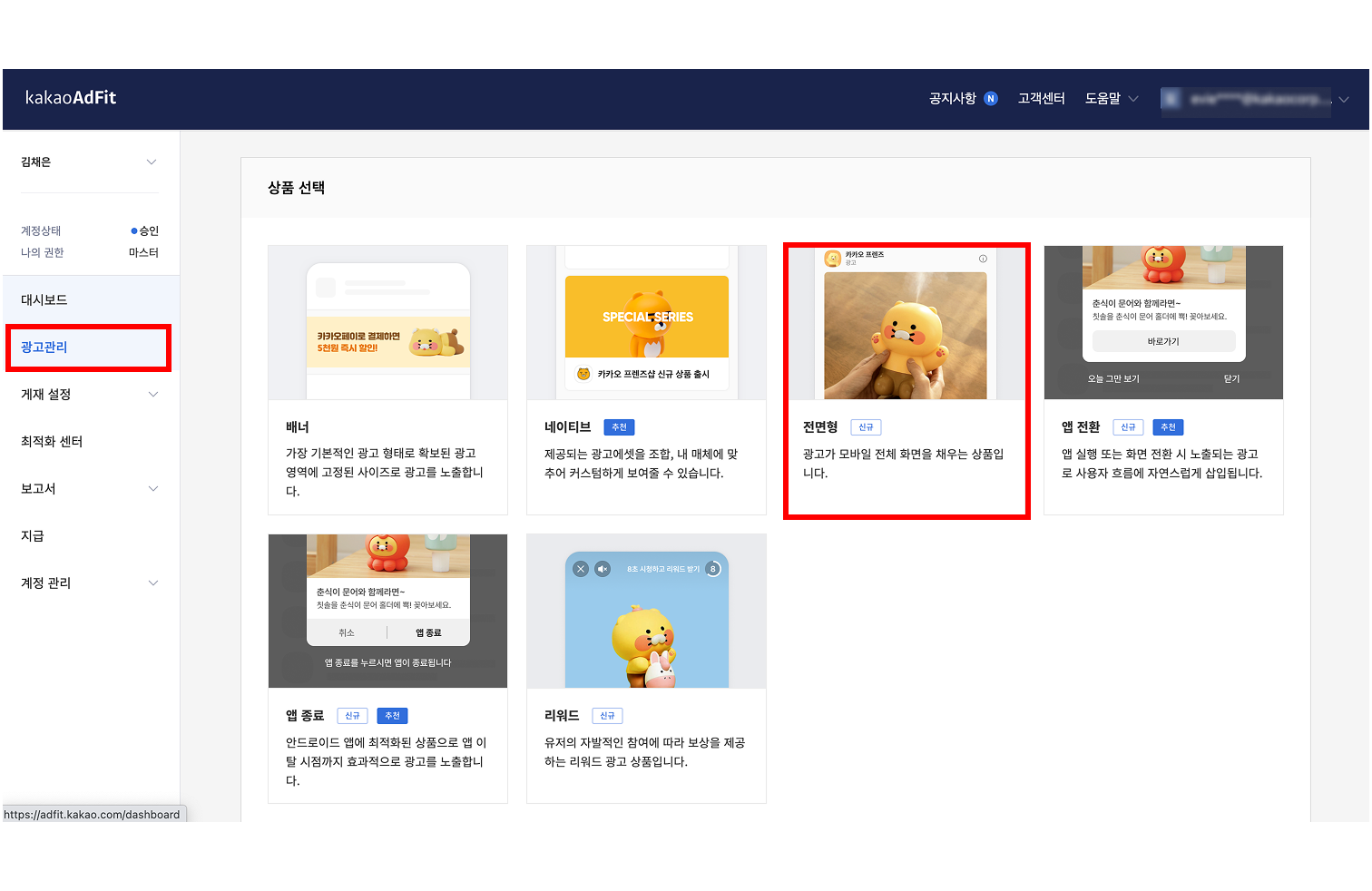Click the info icon in 전면형 preview
Image resolution: width=1372 pixels, height=891 pixels.
click(983, 259)
